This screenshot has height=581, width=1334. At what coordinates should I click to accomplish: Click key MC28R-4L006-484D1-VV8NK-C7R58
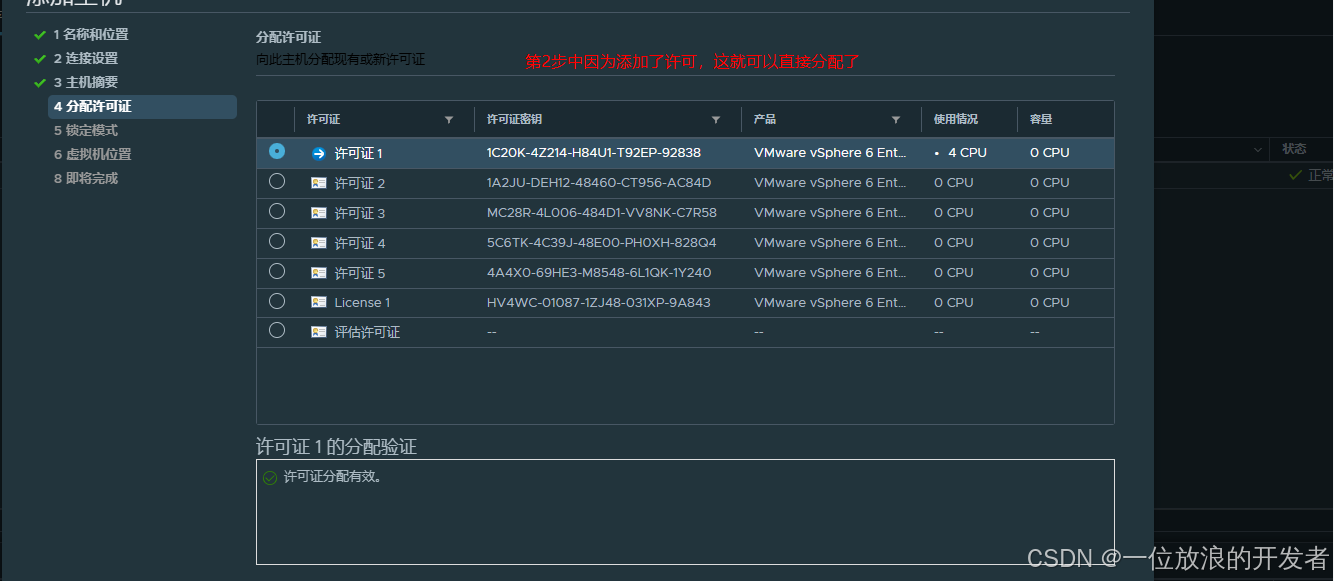point(602,213)
